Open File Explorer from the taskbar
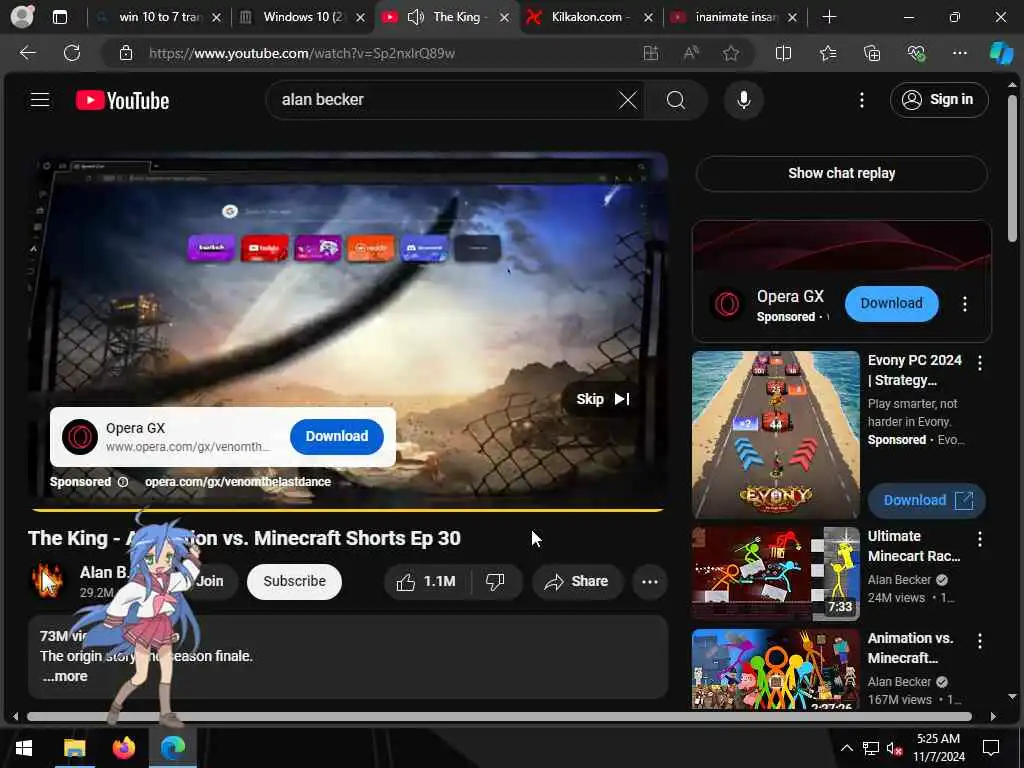 tap(74, 748)
